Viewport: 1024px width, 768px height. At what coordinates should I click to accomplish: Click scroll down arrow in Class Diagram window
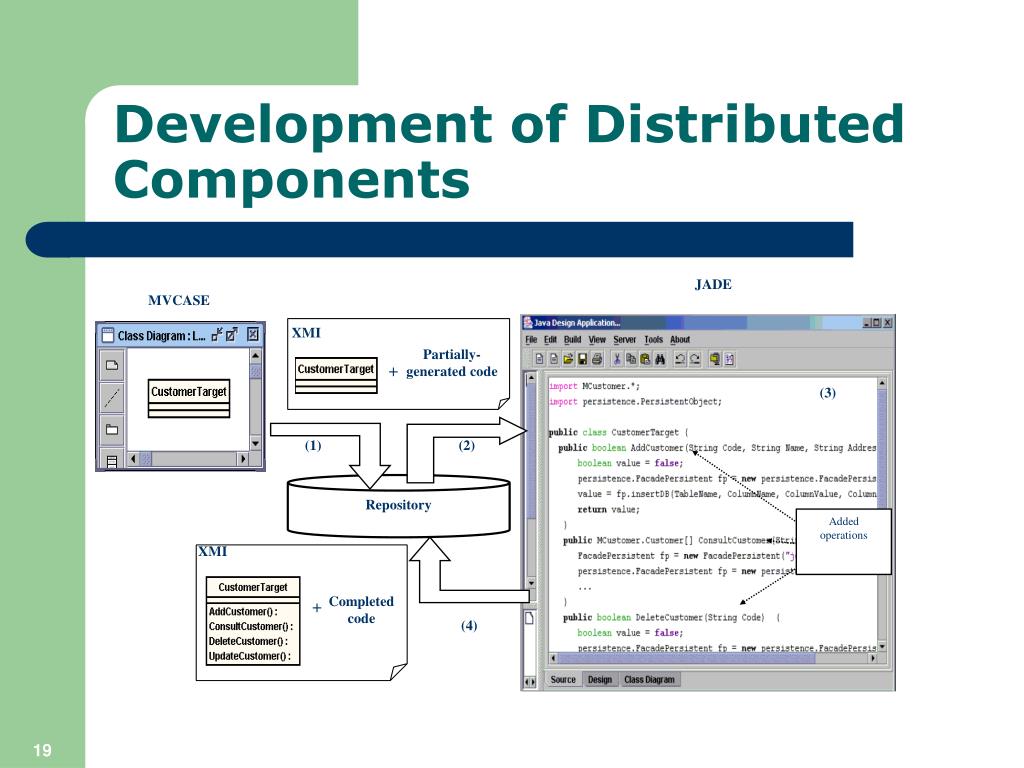(x=255, y=443)
